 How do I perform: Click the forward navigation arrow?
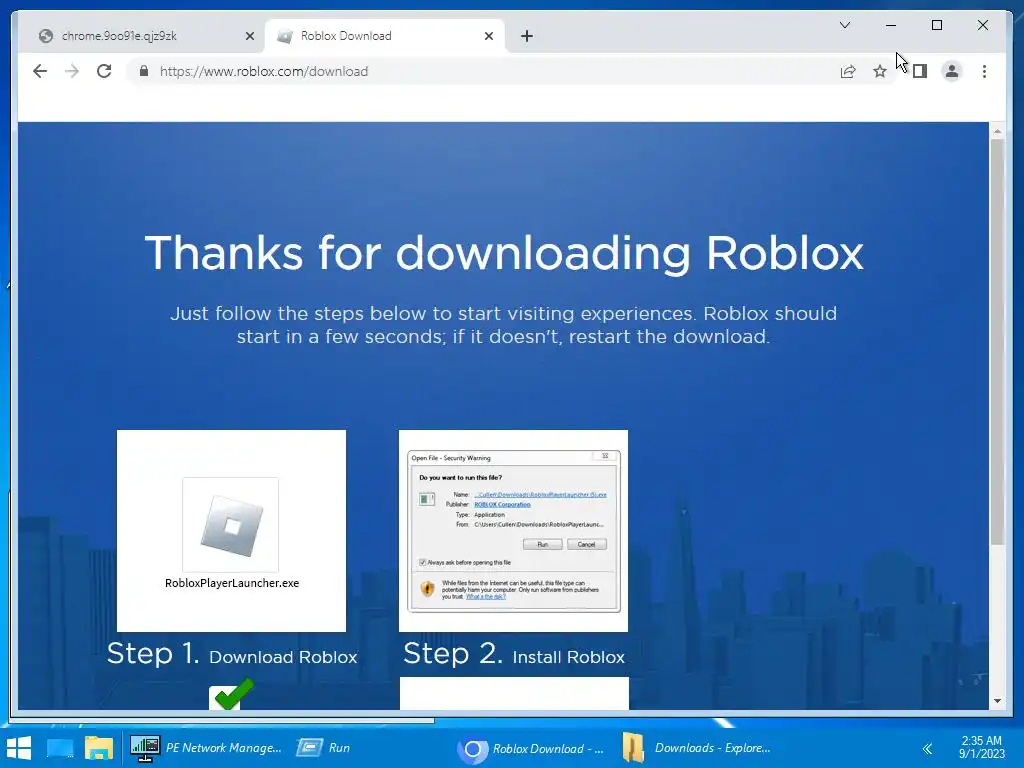point(72,71)
